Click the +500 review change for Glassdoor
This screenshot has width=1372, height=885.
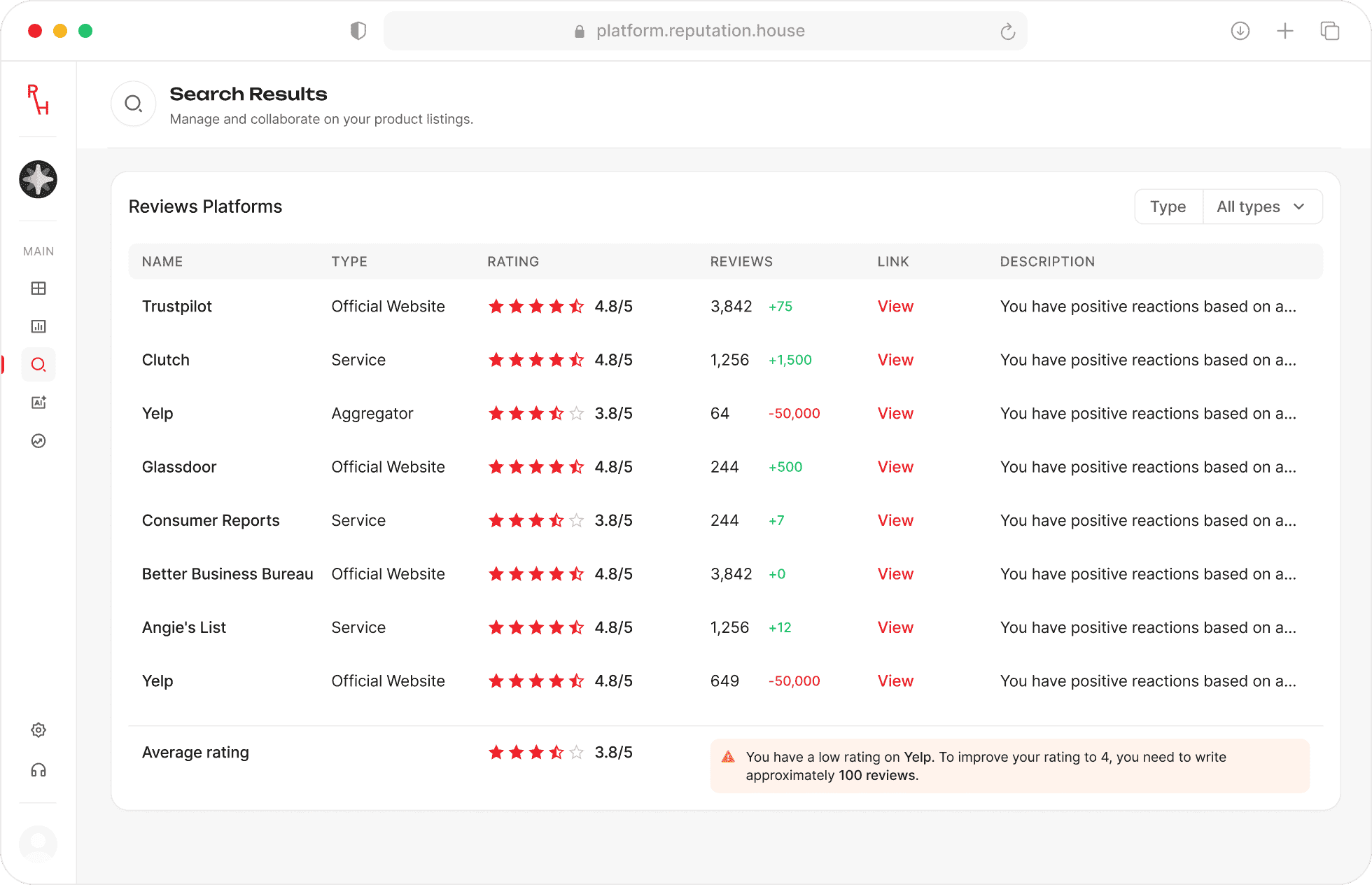[785, 467]
